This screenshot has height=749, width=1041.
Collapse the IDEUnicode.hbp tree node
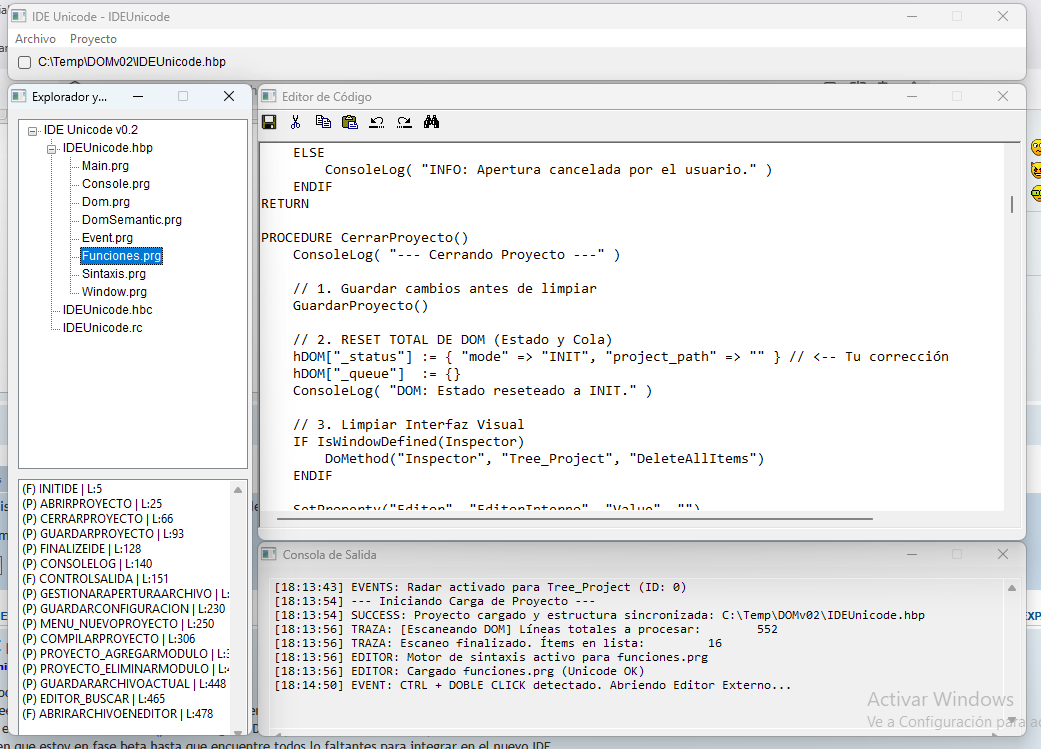(x=51, y=149)
